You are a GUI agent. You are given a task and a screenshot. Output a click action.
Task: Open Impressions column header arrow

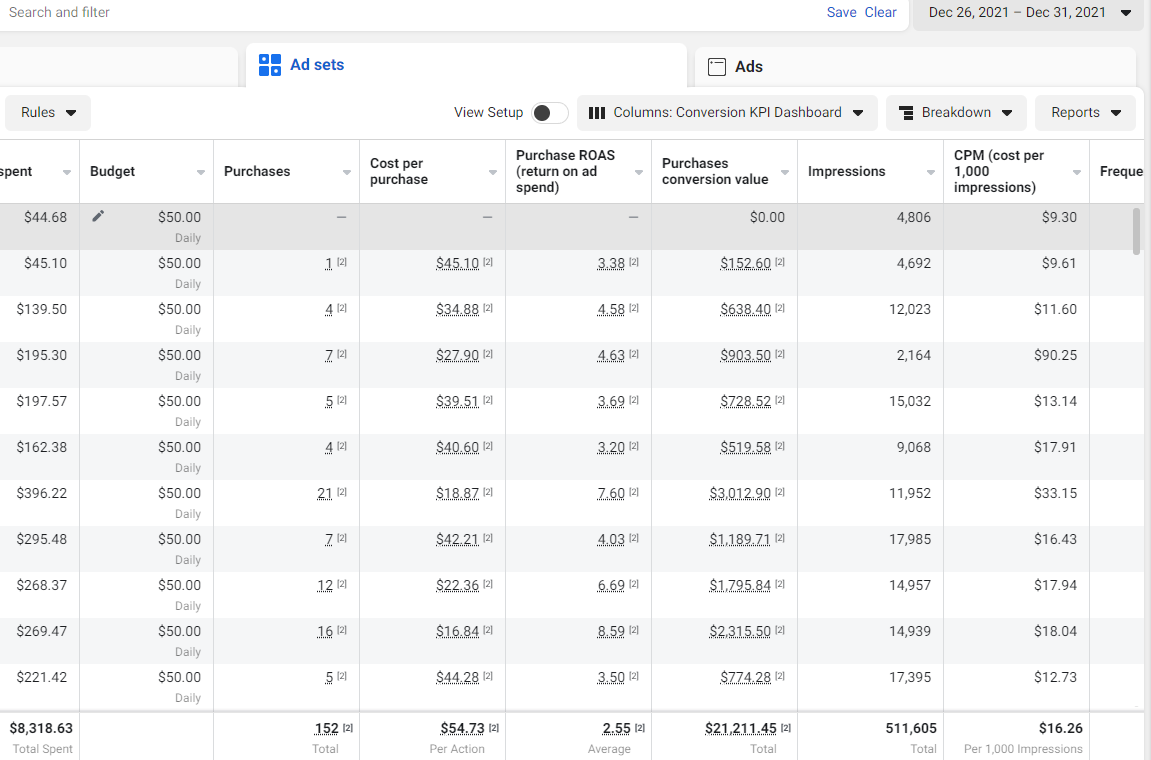click(x=931, y=173)
